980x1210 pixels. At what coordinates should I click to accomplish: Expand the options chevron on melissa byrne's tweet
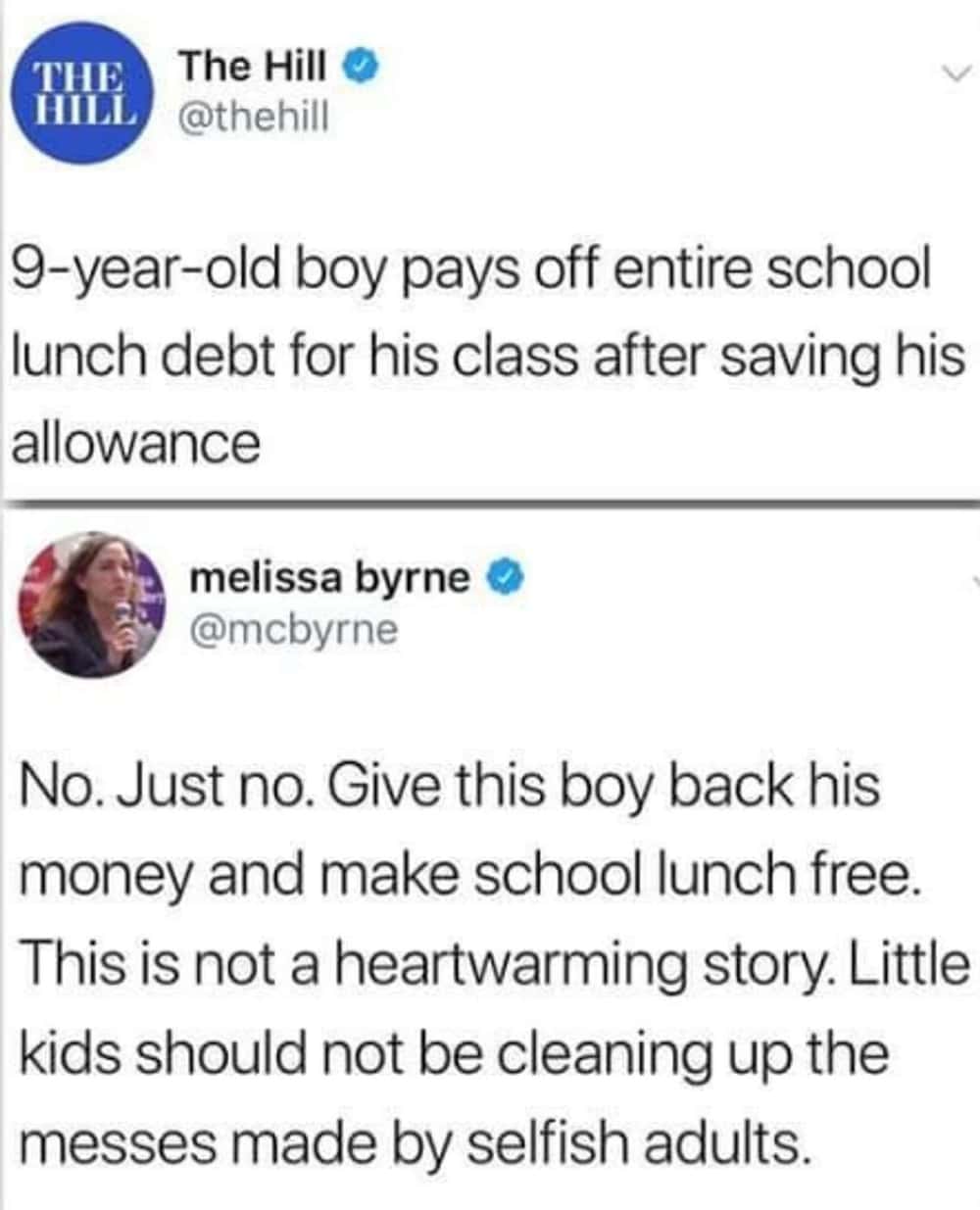point(975,584)
